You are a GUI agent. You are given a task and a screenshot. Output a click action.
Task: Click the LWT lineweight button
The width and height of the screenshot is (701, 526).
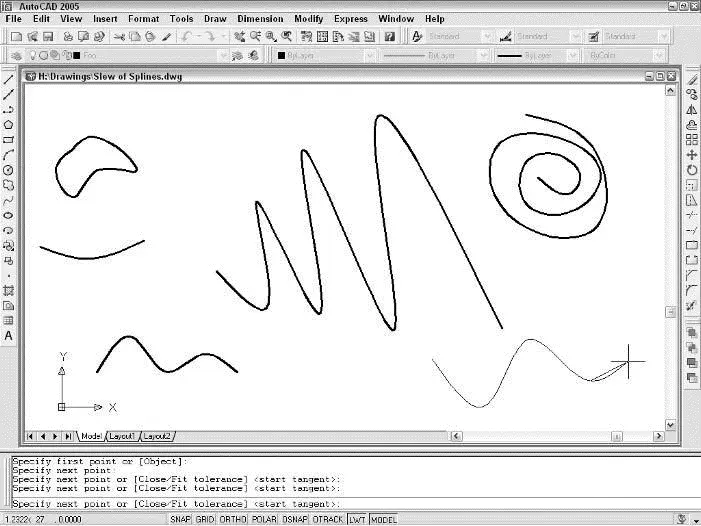click(x=357, y=520)
